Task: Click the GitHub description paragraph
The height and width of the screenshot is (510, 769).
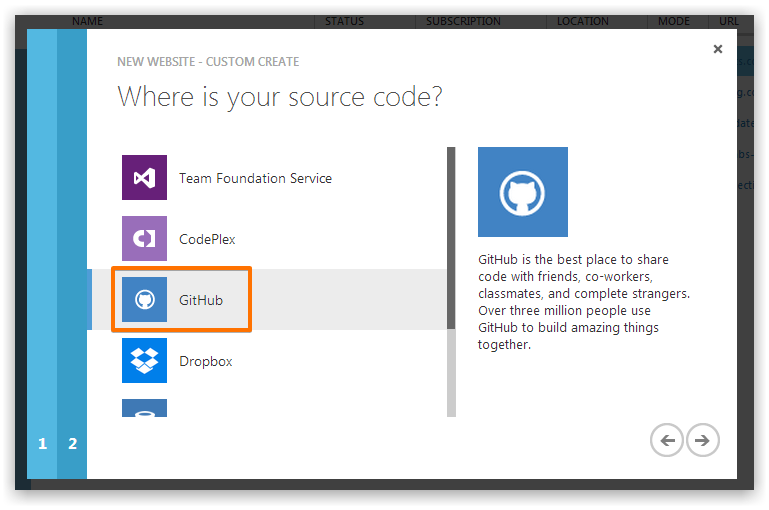Action: pyautogui.click(x=584, y=302)
